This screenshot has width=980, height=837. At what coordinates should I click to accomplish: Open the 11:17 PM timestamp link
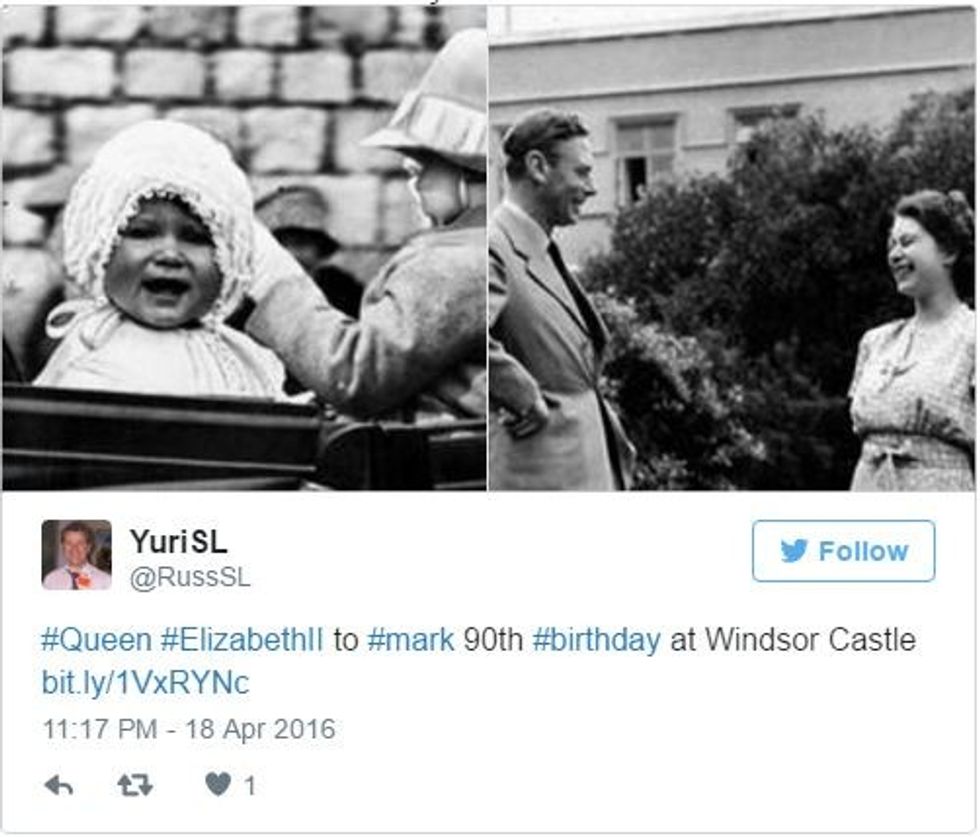click(x=100, y=729)
